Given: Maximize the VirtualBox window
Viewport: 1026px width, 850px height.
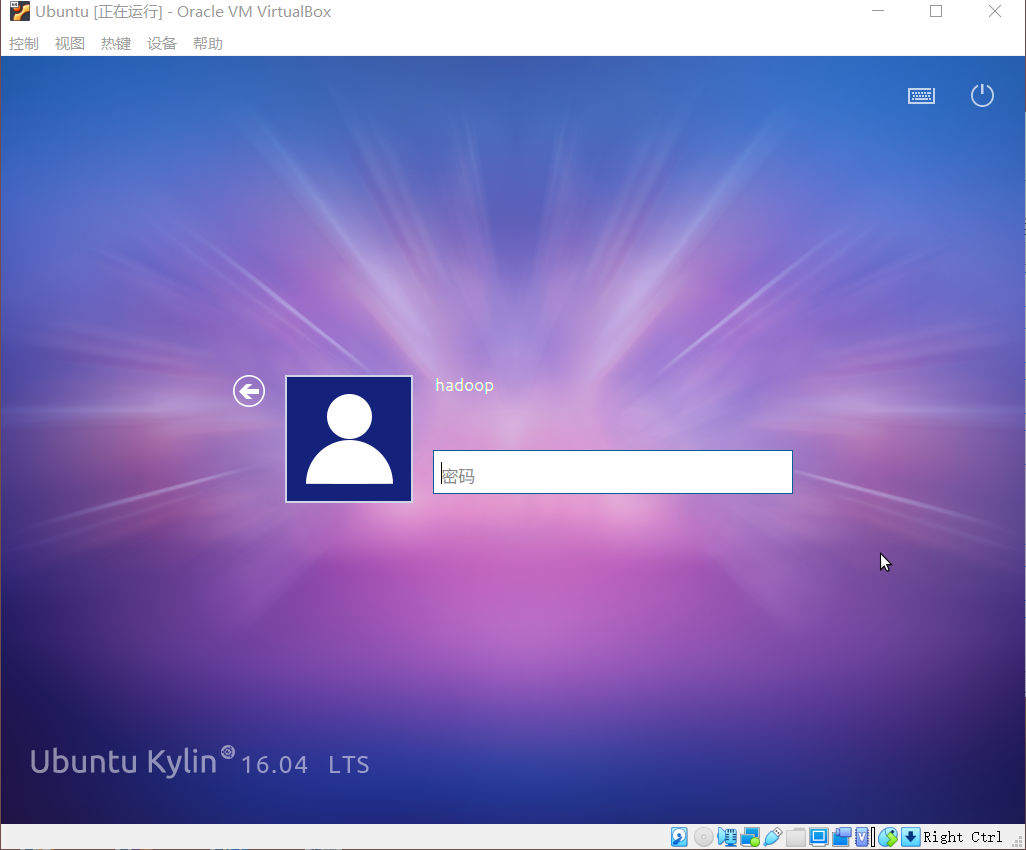Looking at the screenshot, I should point(936,11).
